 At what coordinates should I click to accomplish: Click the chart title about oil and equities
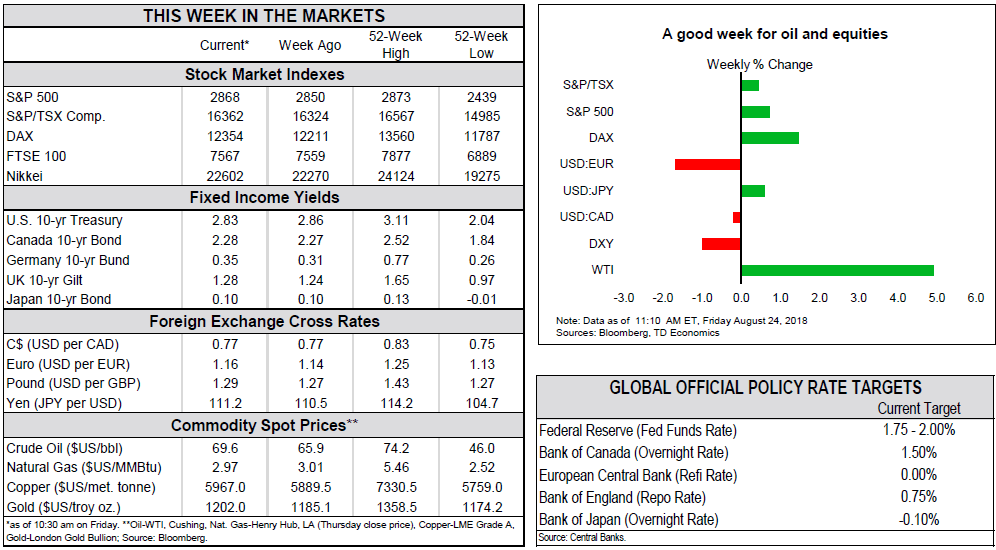click(774, 34)
